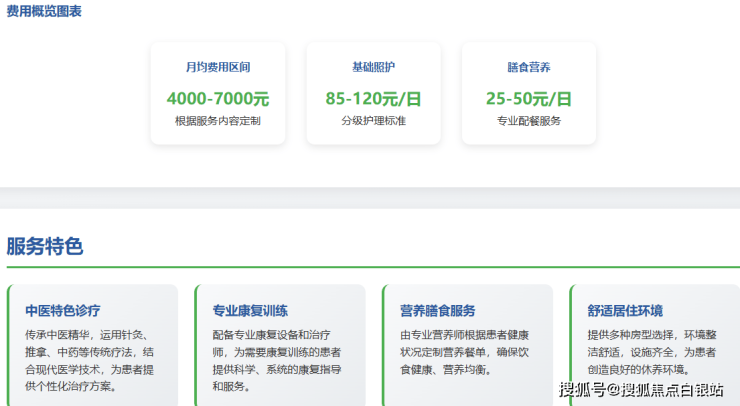740x406 pixels.
Task: Open the 中医特色诊疗 card title
Action: pyautogui.click(x=63, y=311)
